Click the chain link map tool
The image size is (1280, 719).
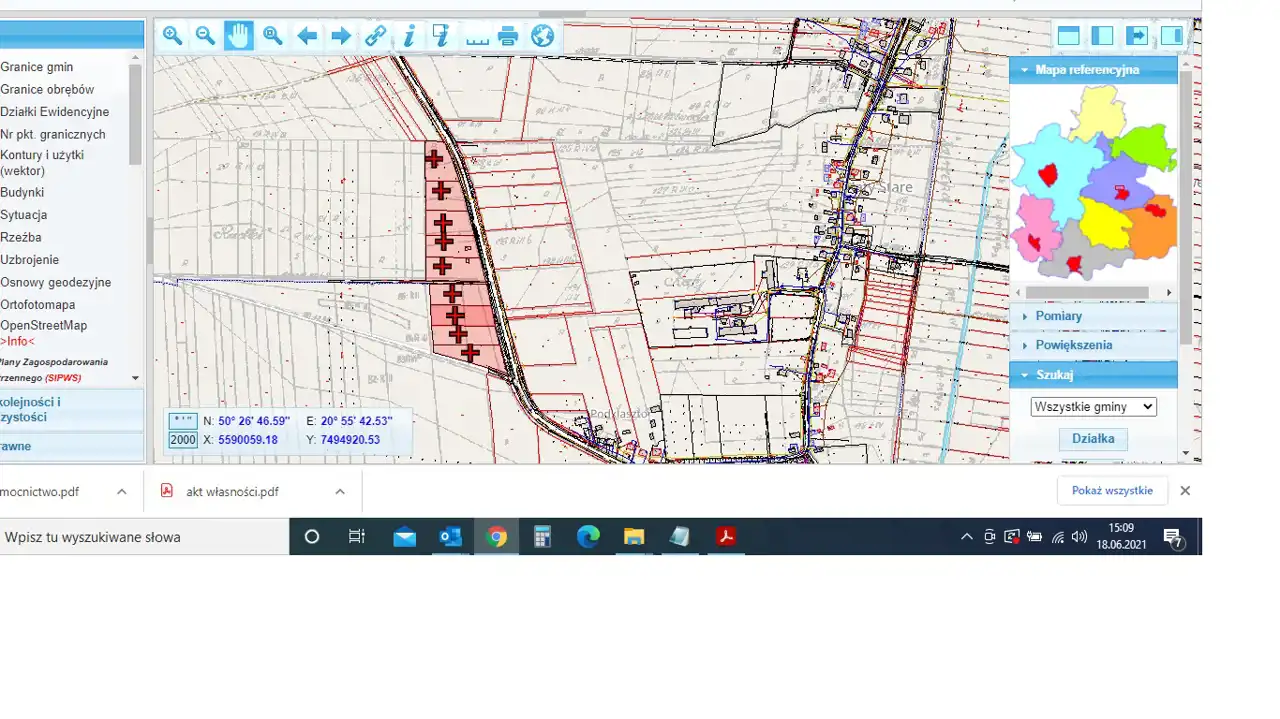coord(375,36)
